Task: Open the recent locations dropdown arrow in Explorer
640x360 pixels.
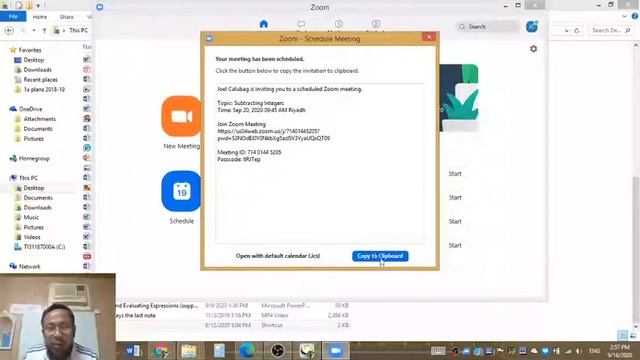Action: tap(34, 31)
